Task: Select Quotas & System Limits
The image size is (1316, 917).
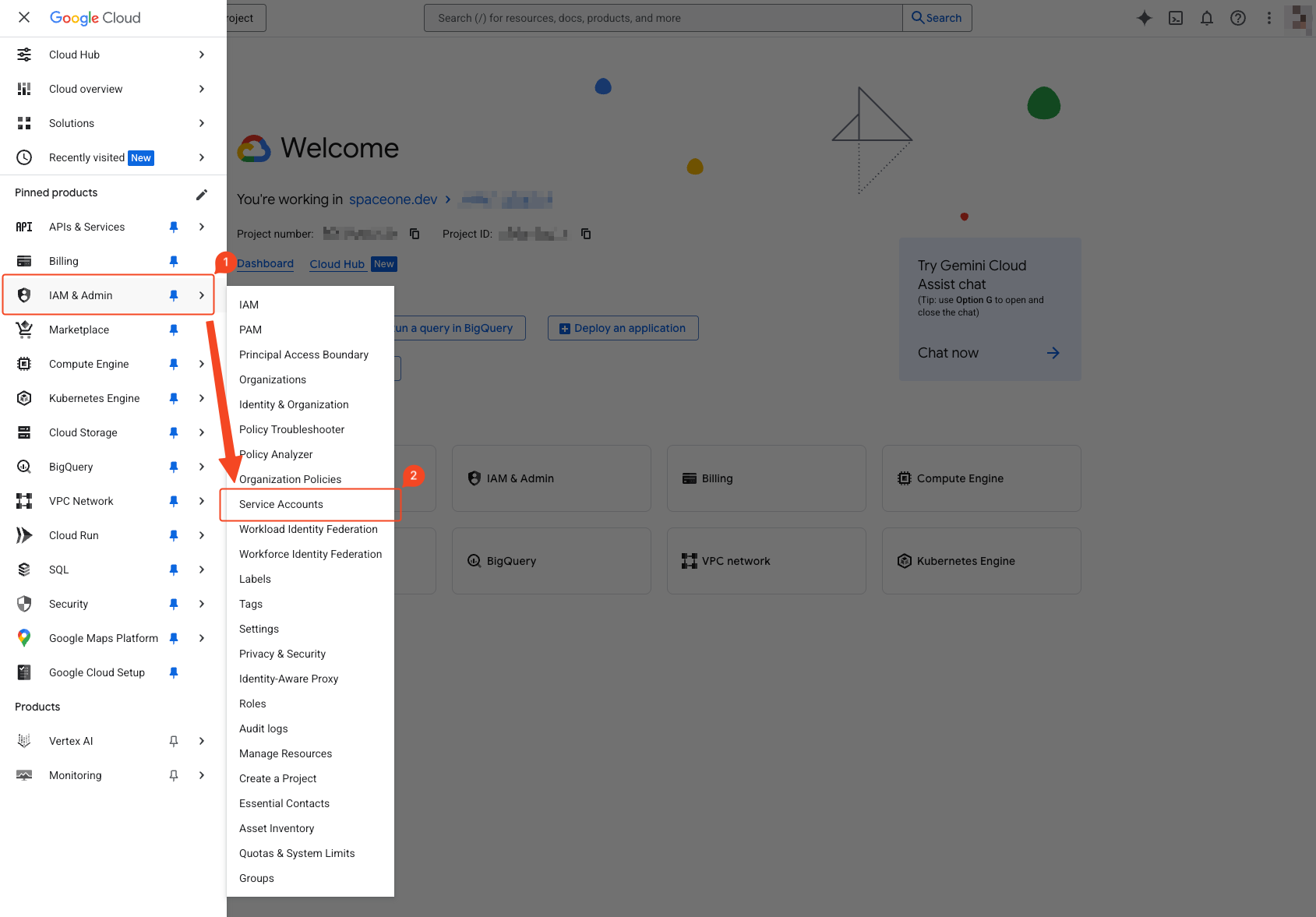Action: point(310,853)
